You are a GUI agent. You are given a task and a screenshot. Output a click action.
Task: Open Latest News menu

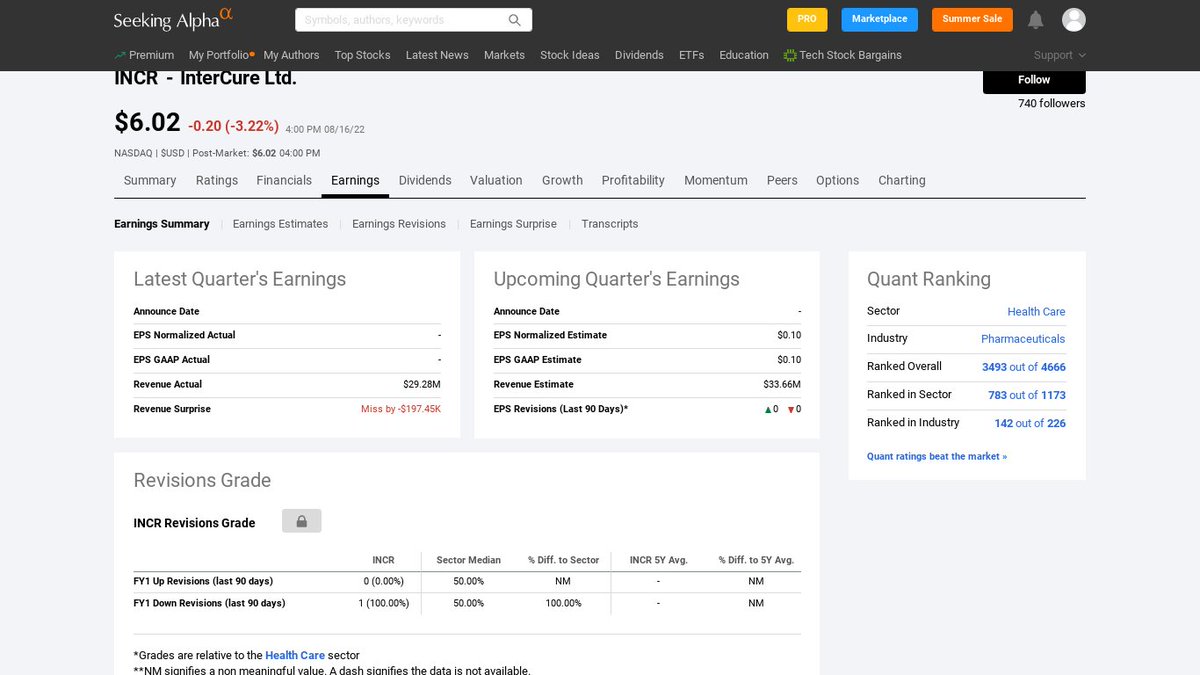(x=437, y=55)
